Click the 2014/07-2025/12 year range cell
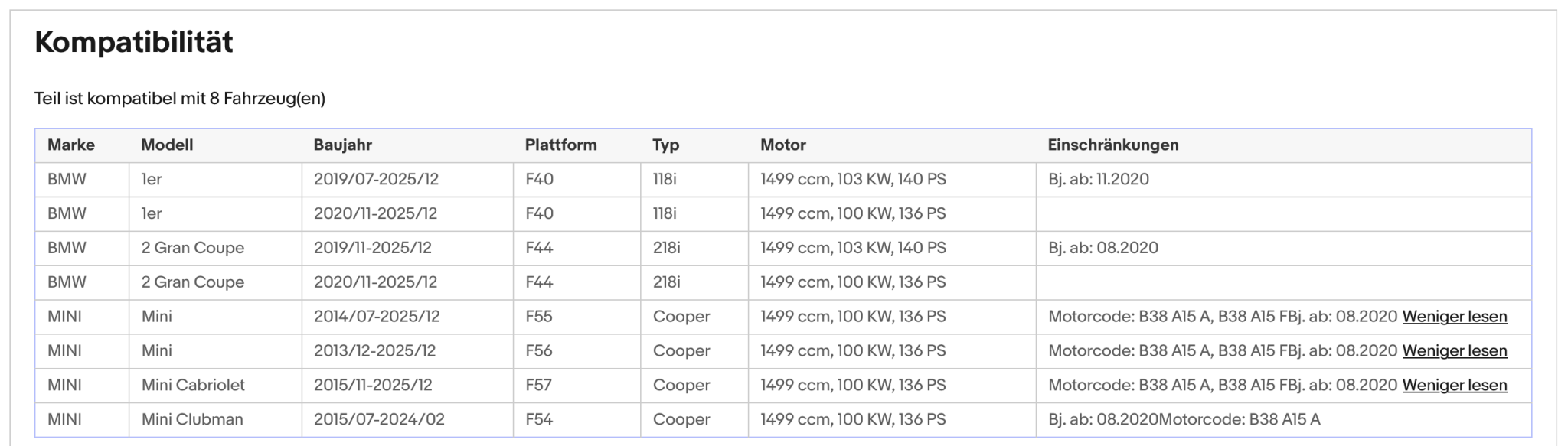 tap(407, 317)
